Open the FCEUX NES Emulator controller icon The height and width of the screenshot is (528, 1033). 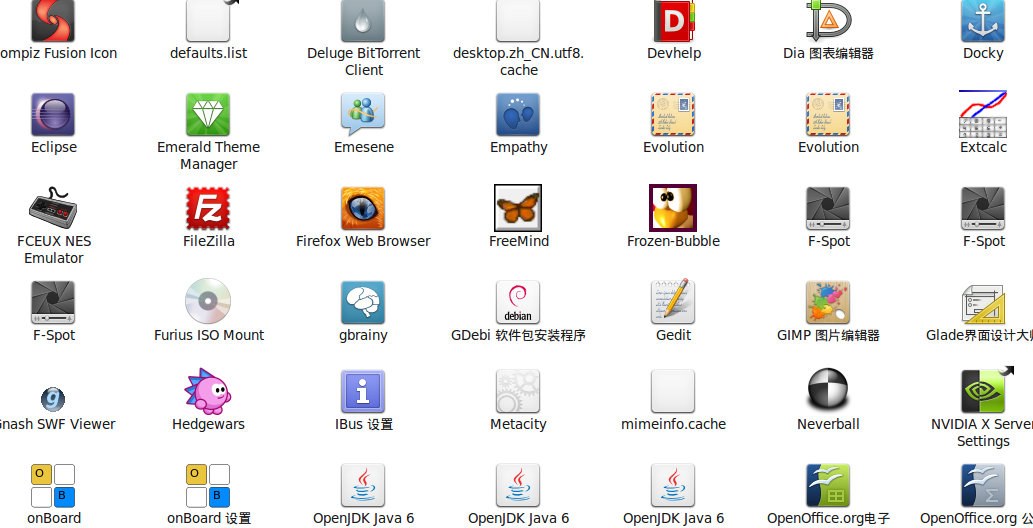53,208
